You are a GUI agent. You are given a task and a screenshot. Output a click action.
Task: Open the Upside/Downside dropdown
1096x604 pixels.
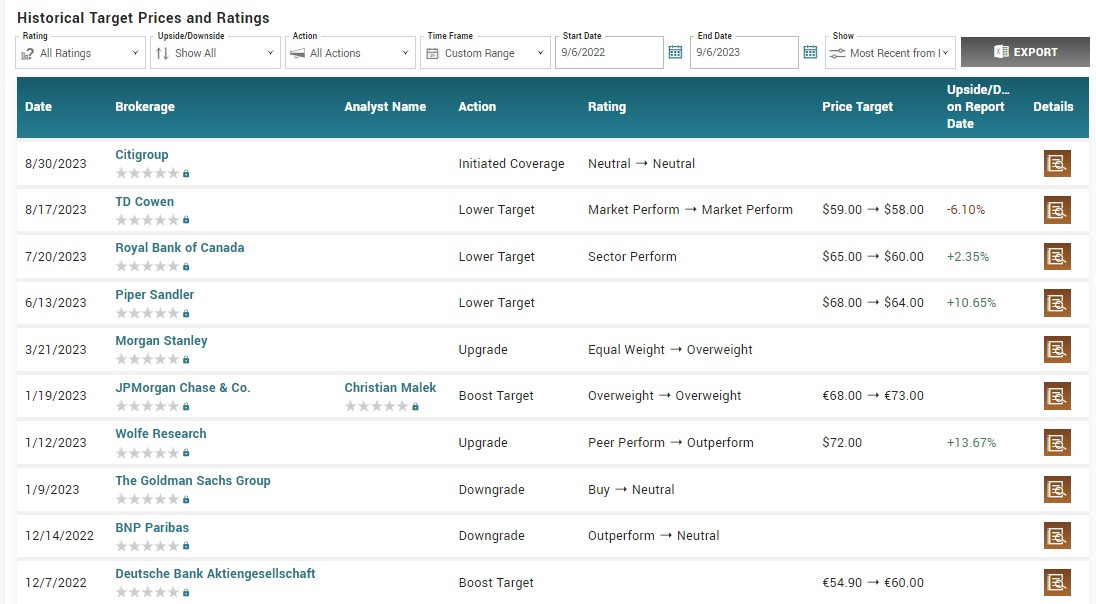[215, 53]
